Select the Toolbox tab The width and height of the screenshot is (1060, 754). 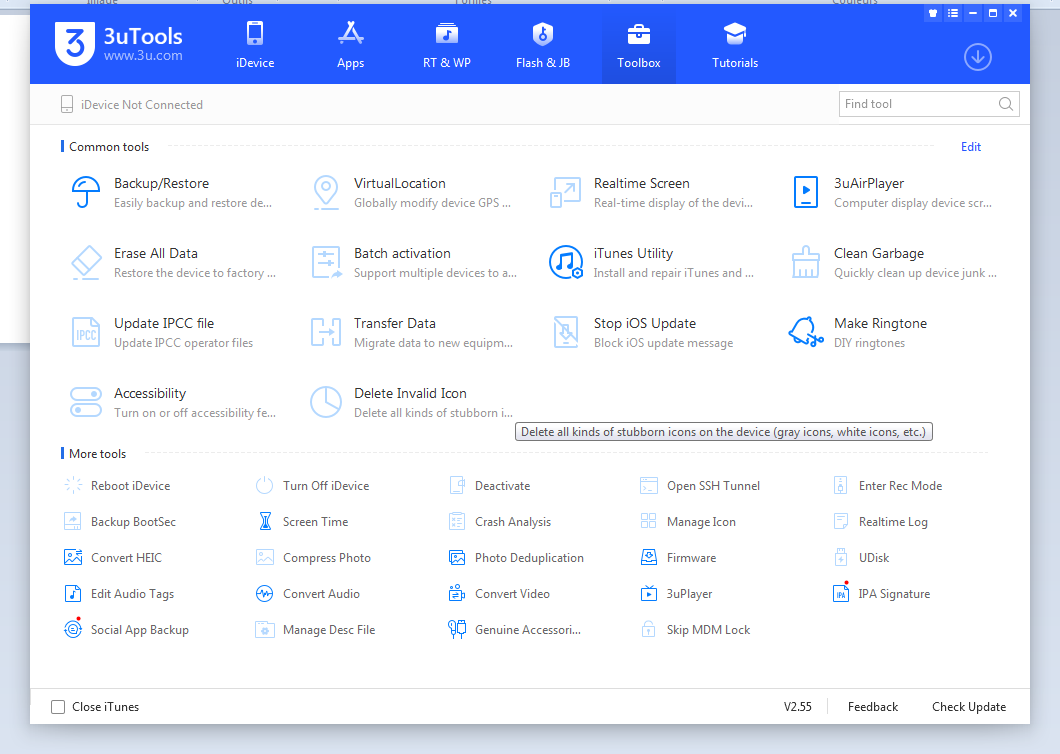639,45
